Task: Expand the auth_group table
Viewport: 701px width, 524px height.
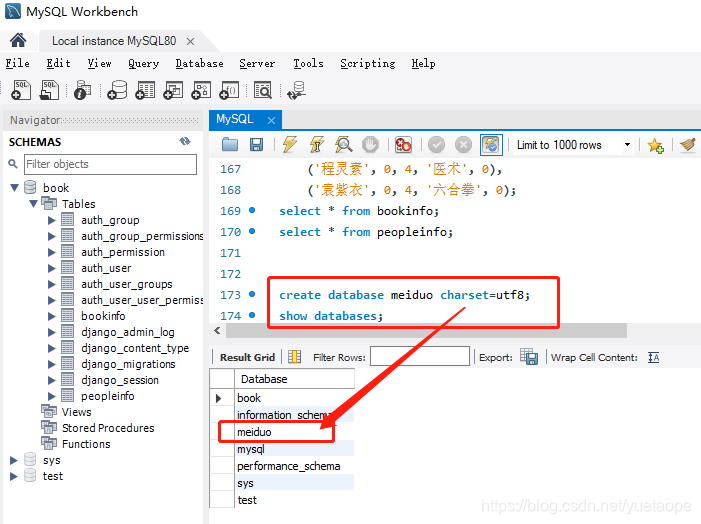Action: point(52,220)
